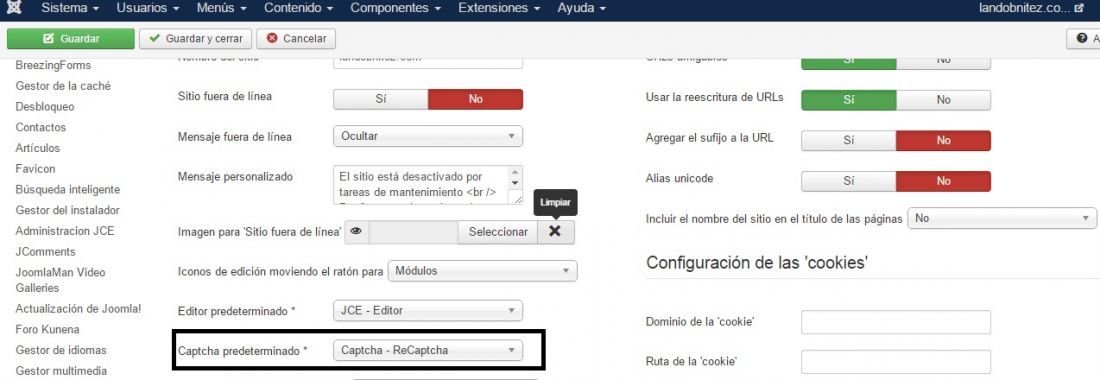Open Foro Kunena in sidebar
Image resolution: width=1100 pixels, height=380 pixels.
coord(47,330)
